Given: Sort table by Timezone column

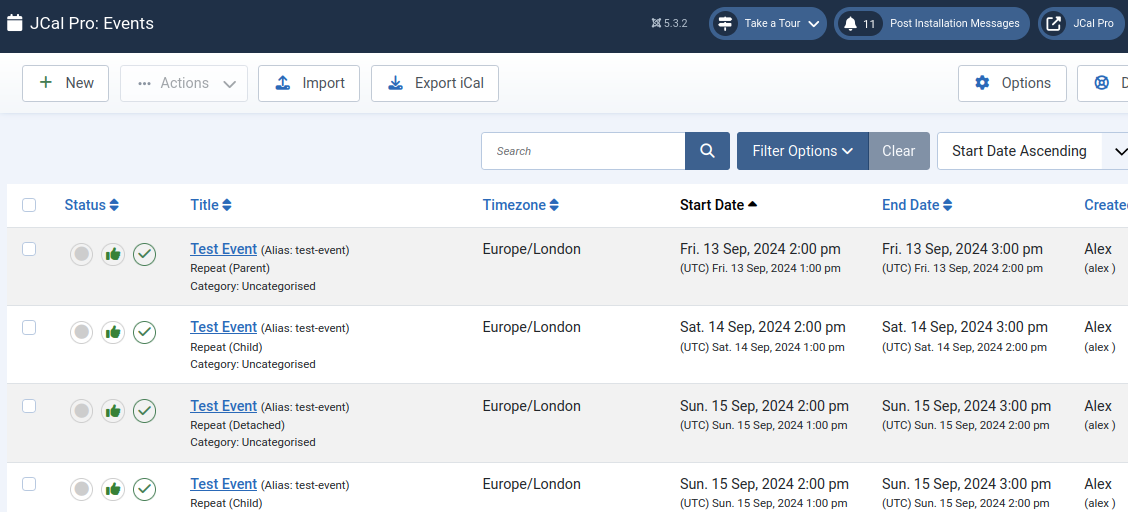Looking at the screenshot, I should click(x=521, y=205).
